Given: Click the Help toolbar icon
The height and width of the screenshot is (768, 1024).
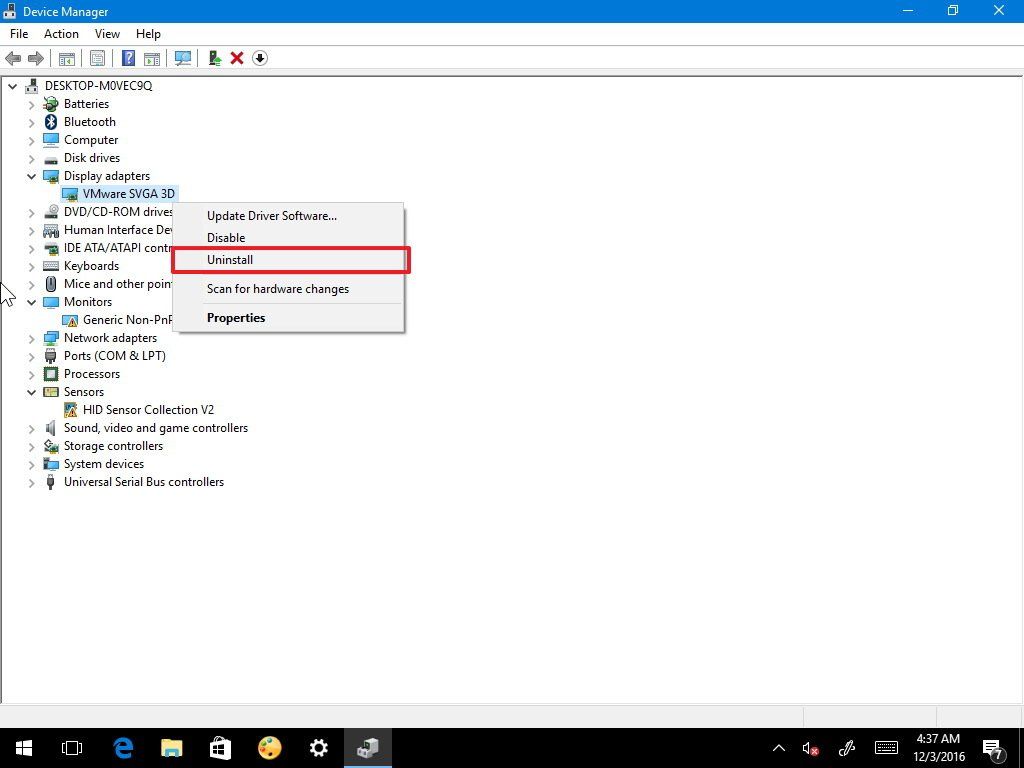Looking at the screenshot, I should pos(128,58).
